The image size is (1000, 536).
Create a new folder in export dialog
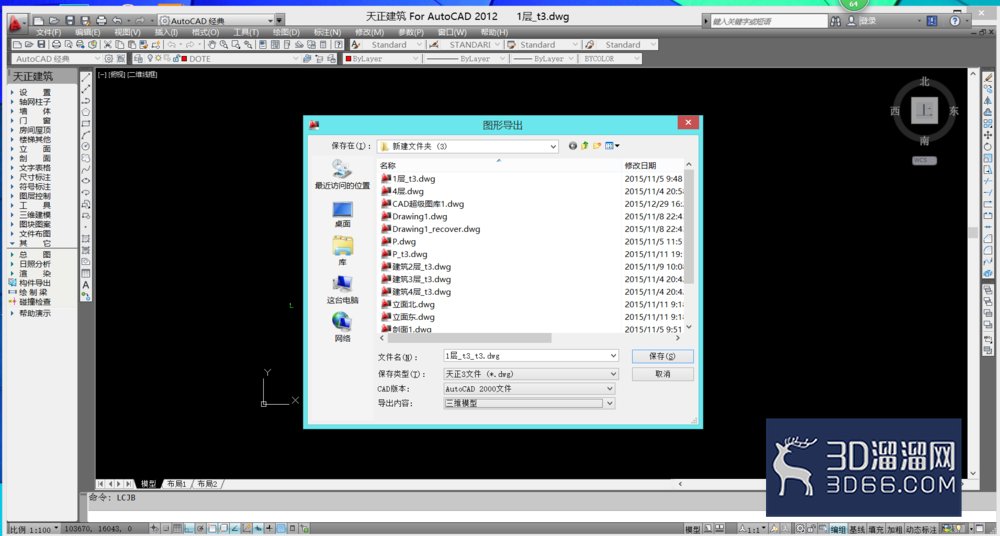click(597, 146)
